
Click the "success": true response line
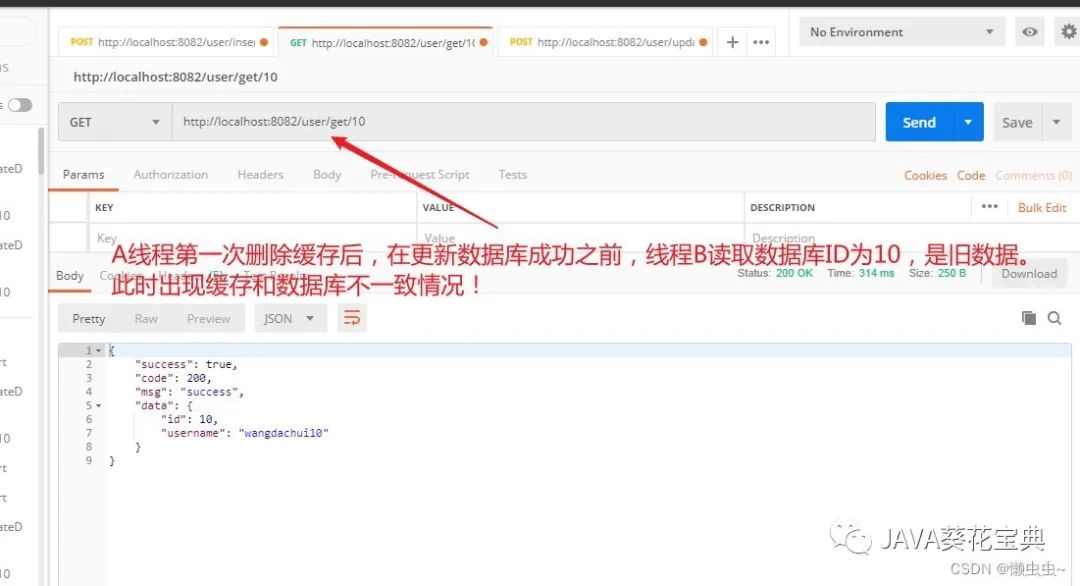point(186,364)
